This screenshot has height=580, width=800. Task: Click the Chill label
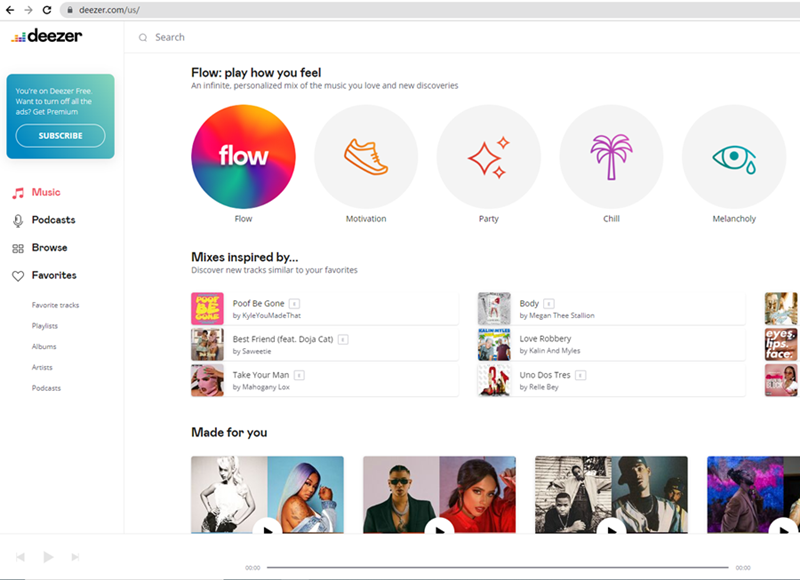(x=611, y=219)
